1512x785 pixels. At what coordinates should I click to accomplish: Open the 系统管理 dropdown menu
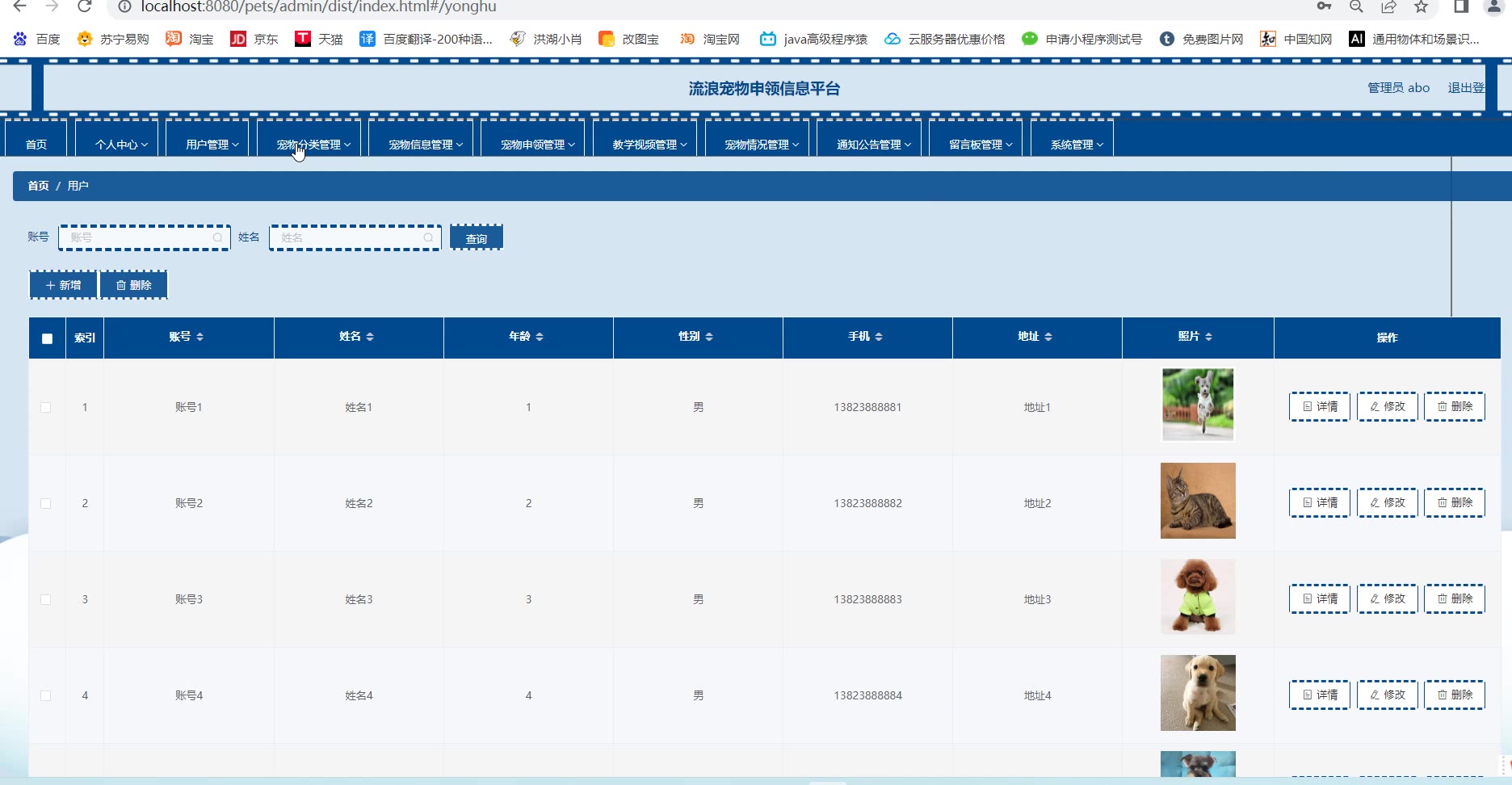tap(1076, 145)
